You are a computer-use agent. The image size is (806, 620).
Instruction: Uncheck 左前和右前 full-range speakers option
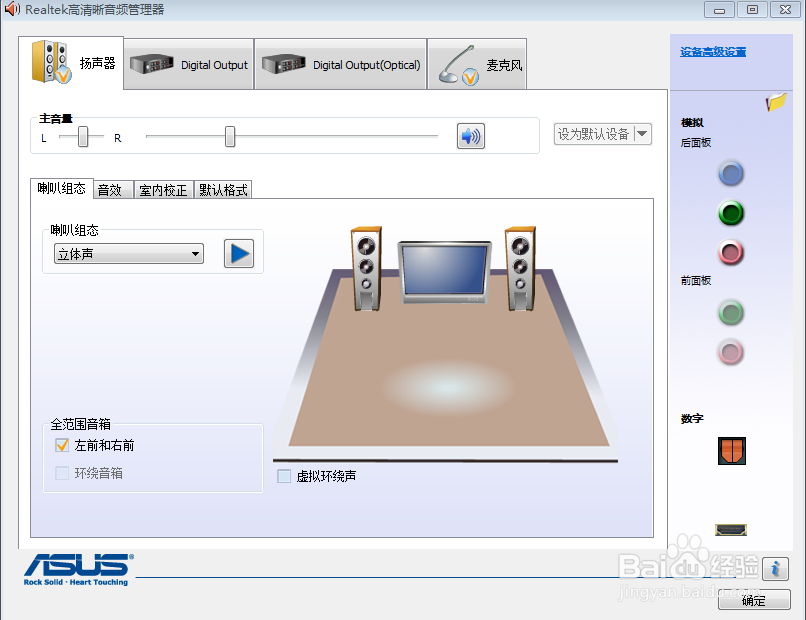[62, 445]
